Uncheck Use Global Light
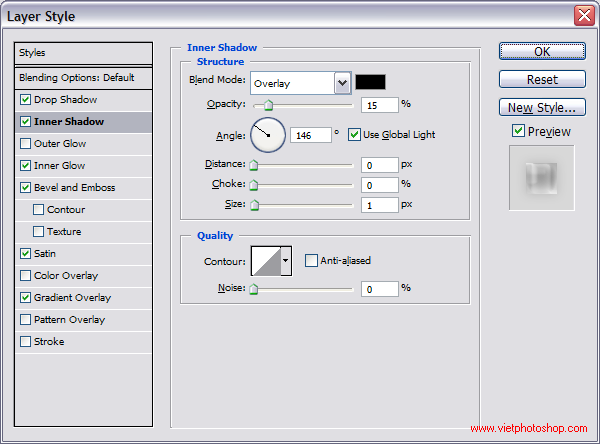600x444 pixels. click(354, 135)
